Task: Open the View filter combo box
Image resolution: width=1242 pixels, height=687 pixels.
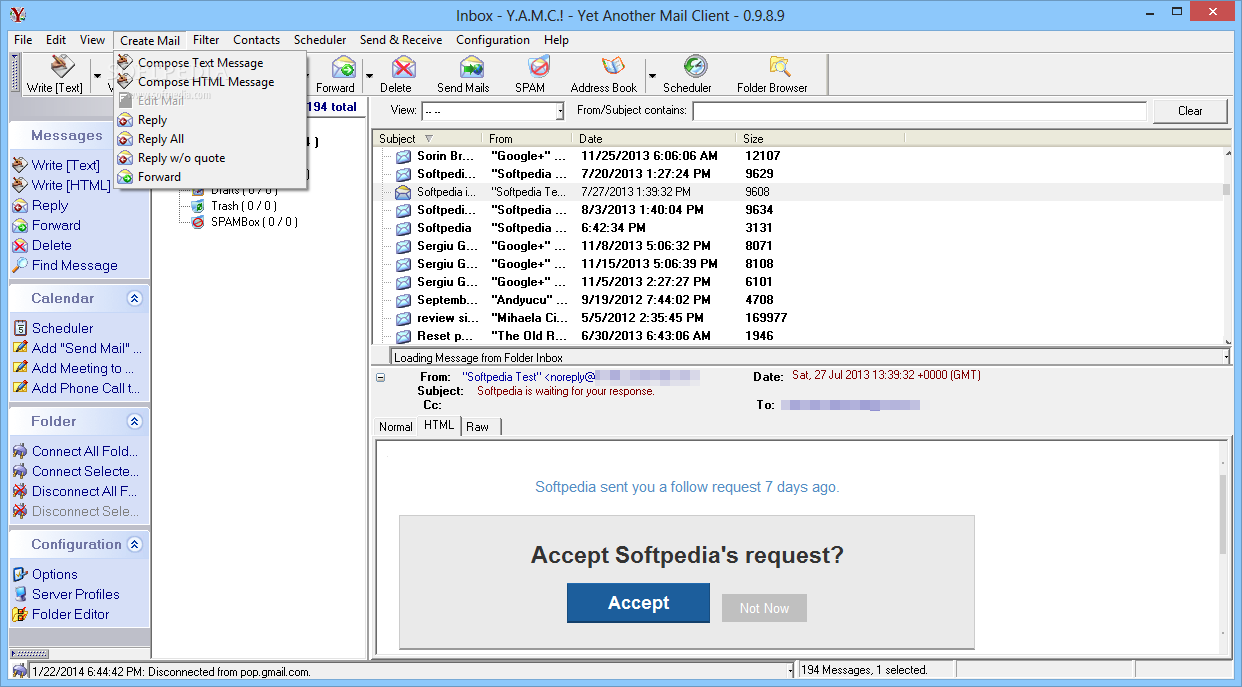Action: coord(493,111)
